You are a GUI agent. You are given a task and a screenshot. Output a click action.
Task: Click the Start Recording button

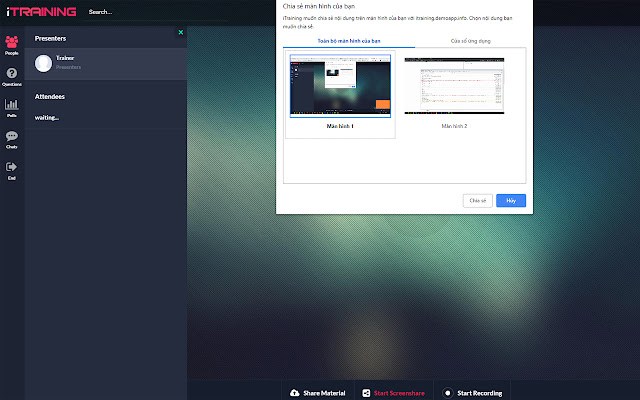pyautogui.click(x=472, y=393)
